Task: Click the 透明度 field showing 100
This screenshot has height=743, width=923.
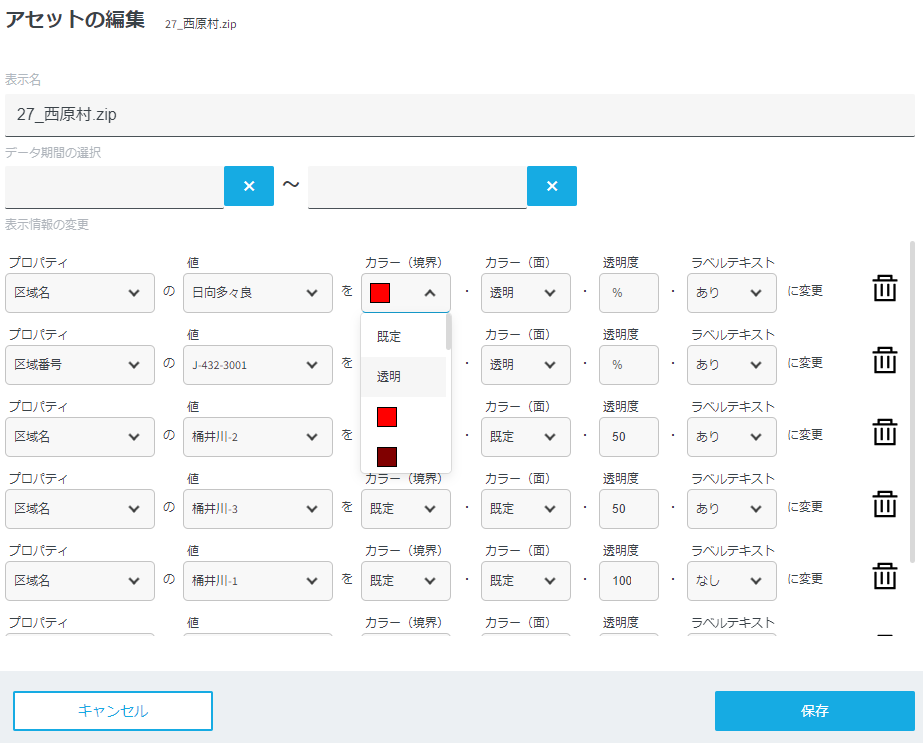Action: (629, 581)
